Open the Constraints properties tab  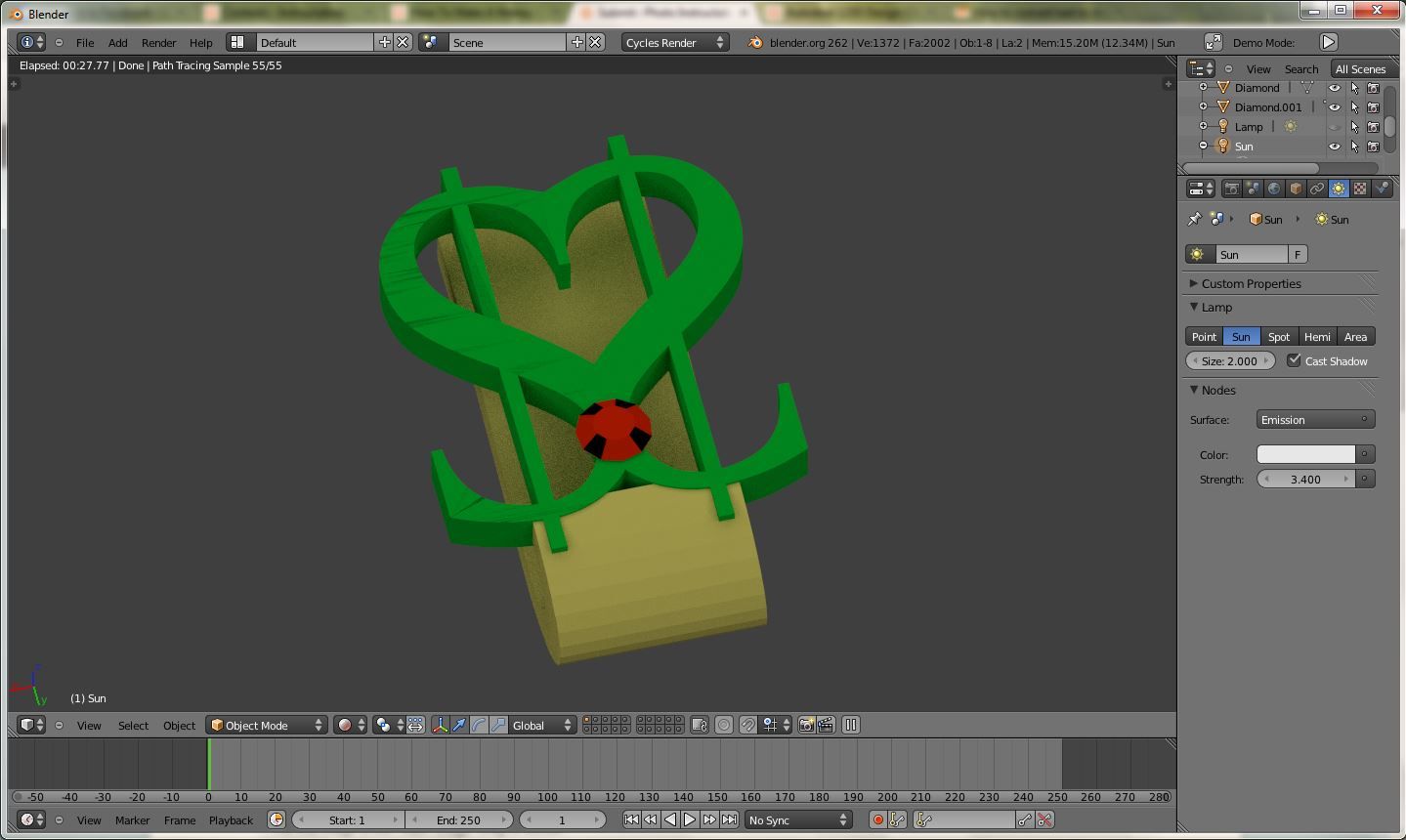(1318, 188)
